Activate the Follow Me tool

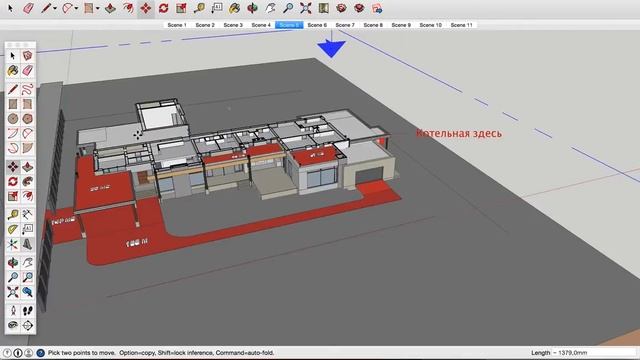click(27, 181)
